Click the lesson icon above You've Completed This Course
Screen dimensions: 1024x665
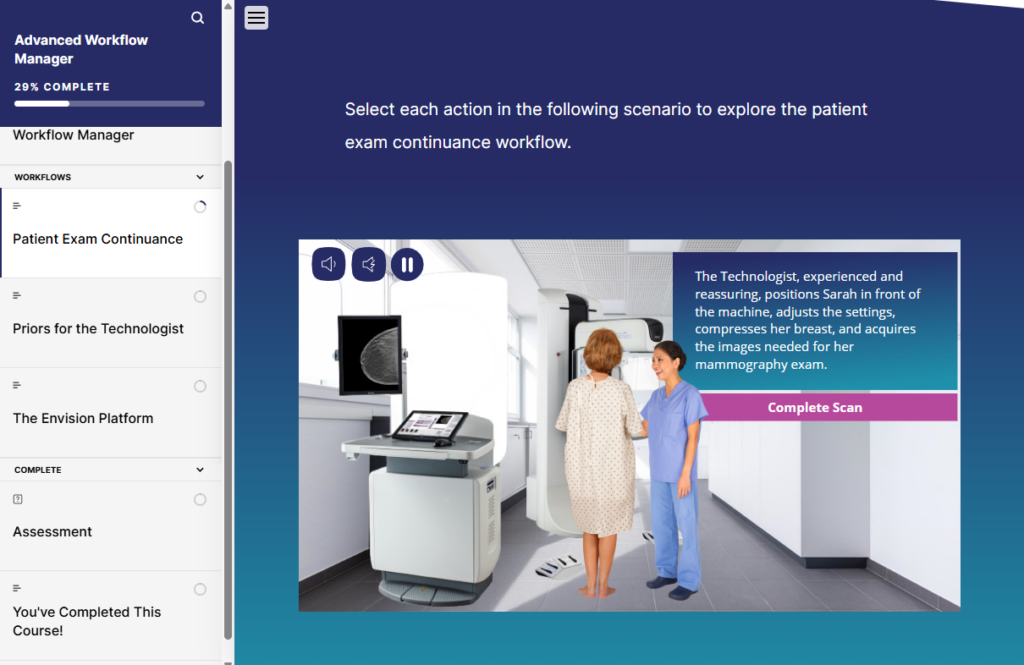click(x=17, y=588)
